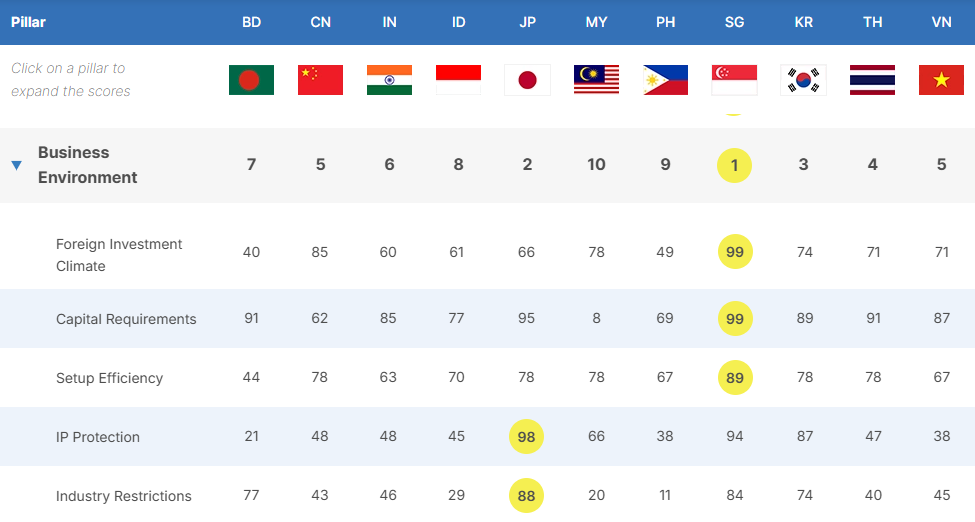This screenshot has height=522, width=975.
Task: Click the China flag icon
Action: (320, 80)
